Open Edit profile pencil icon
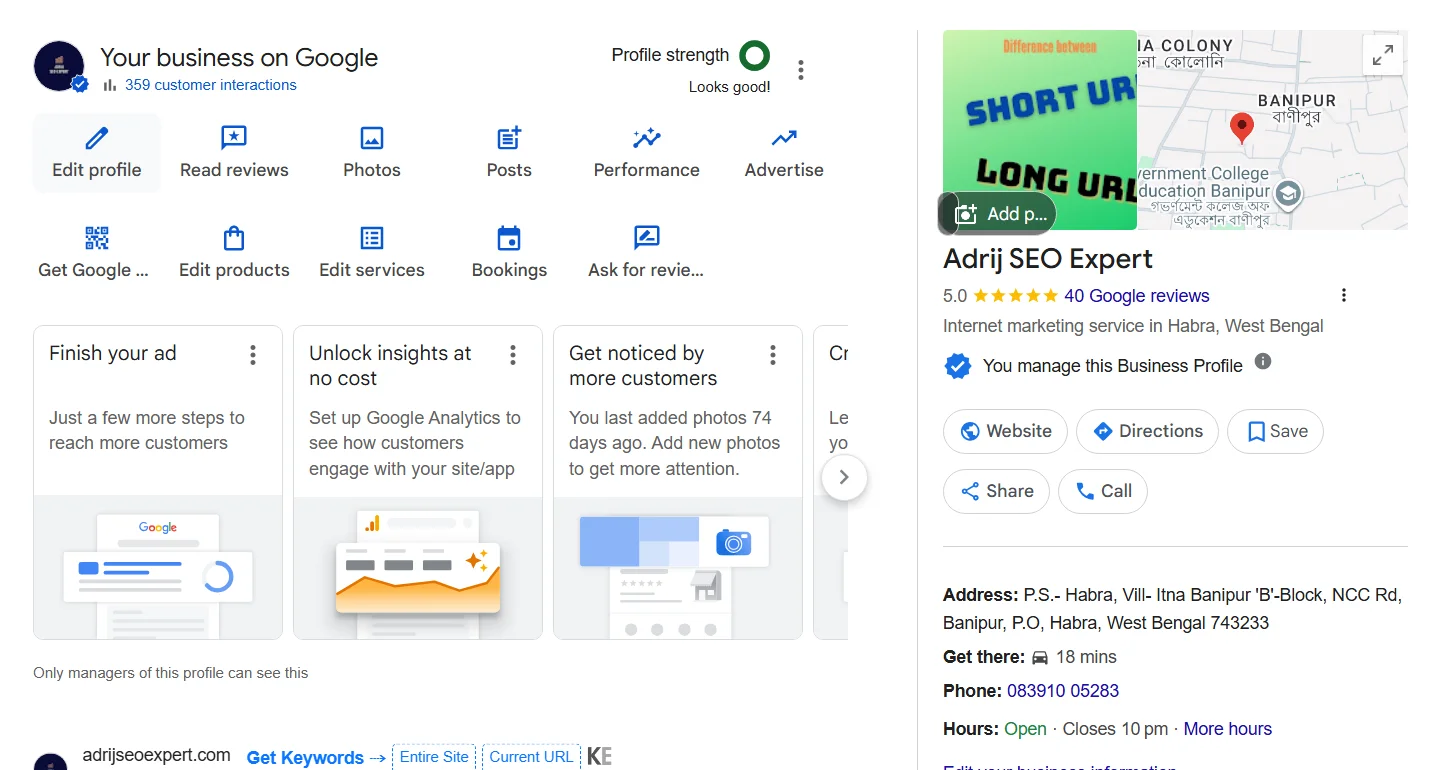Screen dimensions: 1455x770 pos(97,138)
